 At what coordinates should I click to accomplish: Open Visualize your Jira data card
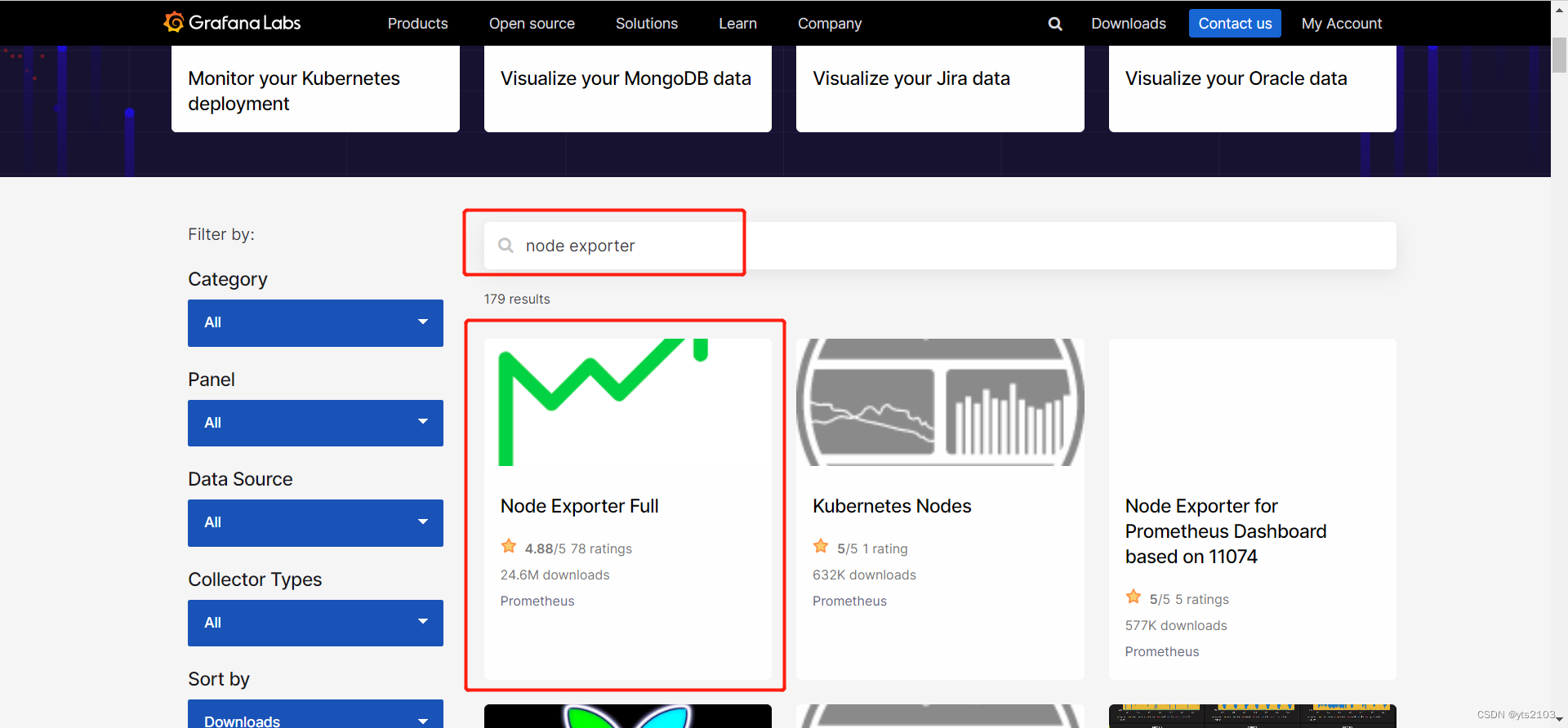(x=940, y=88)
